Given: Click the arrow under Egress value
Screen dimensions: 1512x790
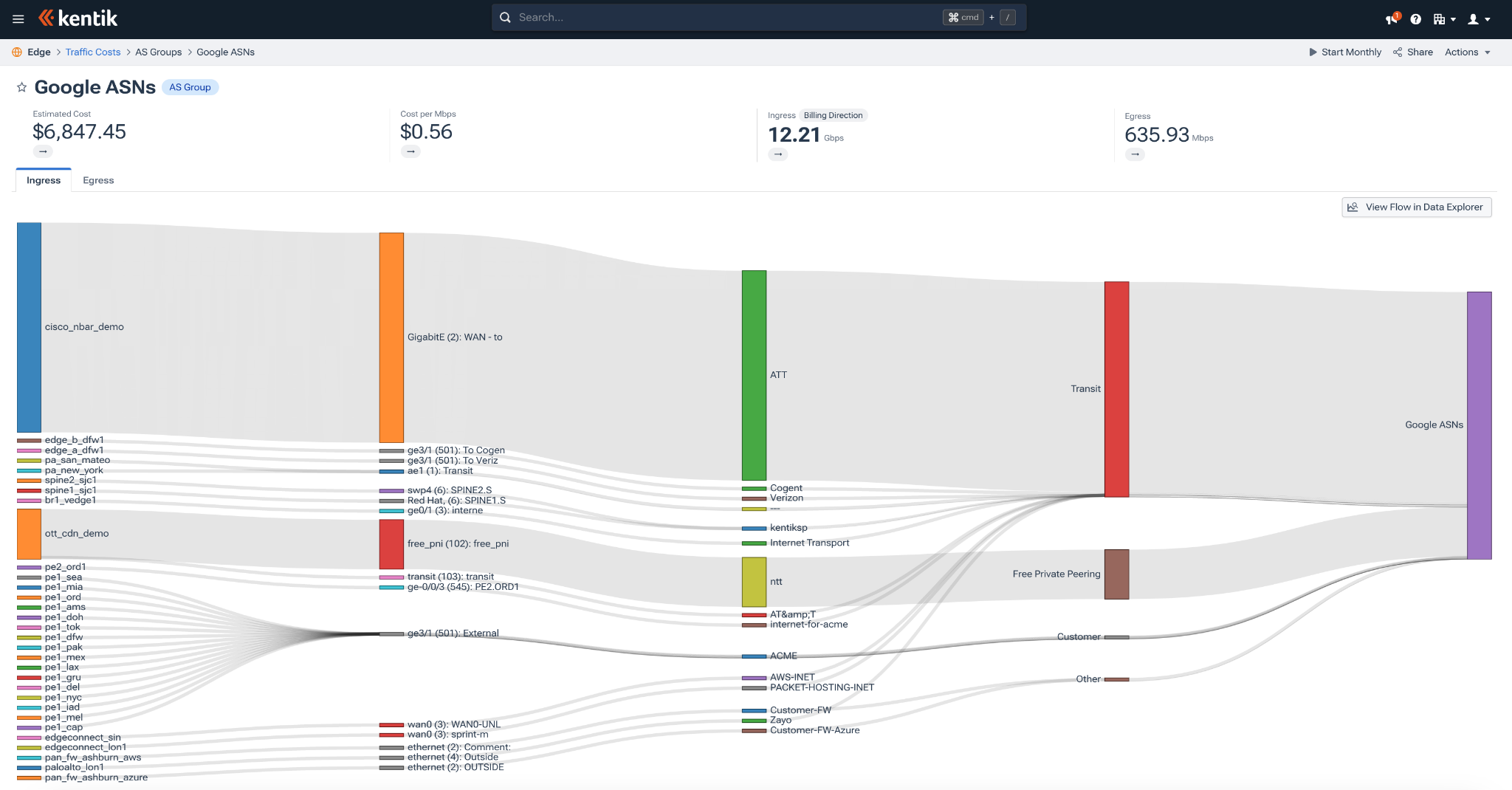Looking at the screenshot, I should (1135, 154).
